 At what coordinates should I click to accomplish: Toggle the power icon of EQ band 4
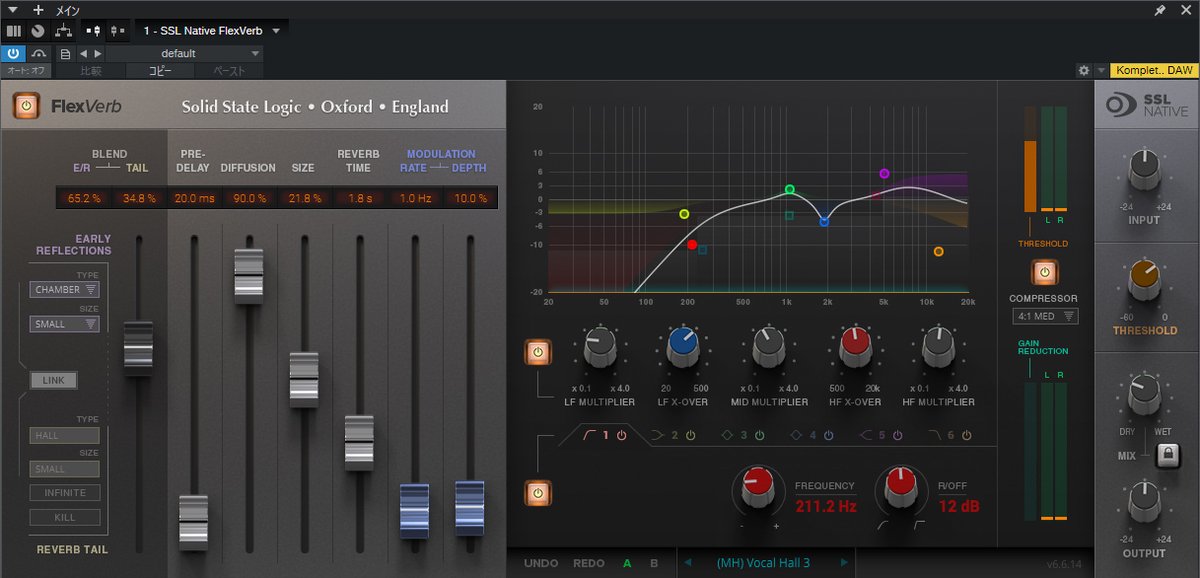coord(828,436)
